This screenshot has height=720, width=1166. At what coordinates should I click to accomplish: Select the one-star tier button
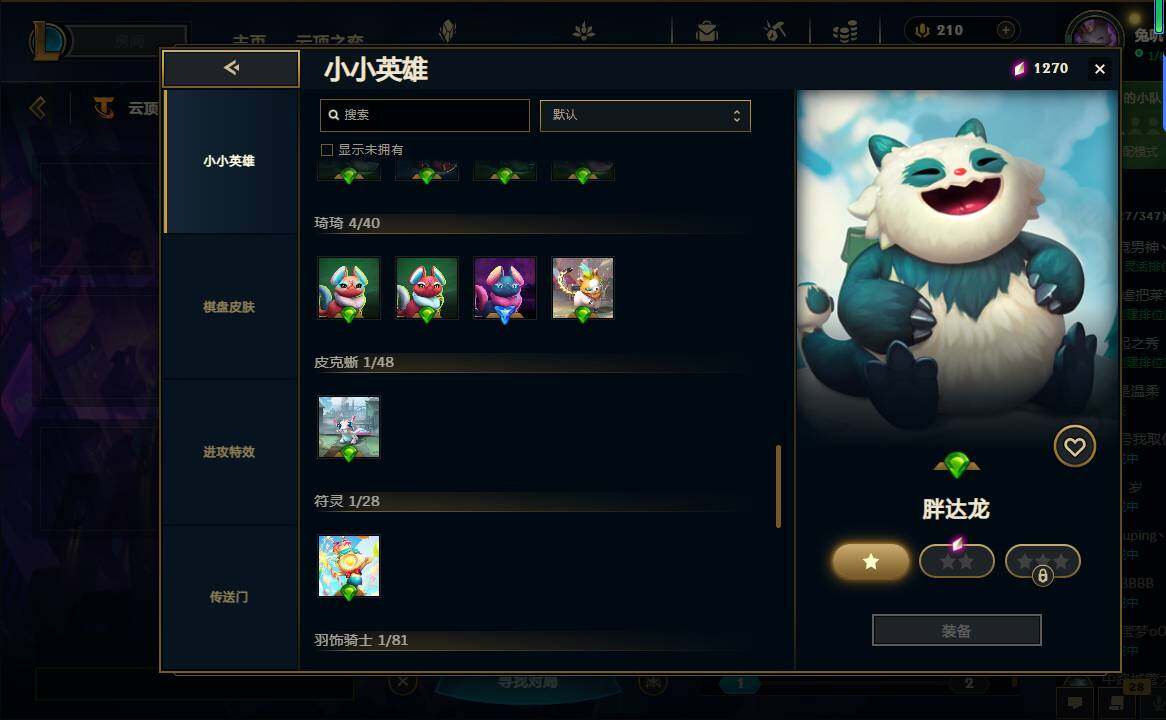pos(871,562)
